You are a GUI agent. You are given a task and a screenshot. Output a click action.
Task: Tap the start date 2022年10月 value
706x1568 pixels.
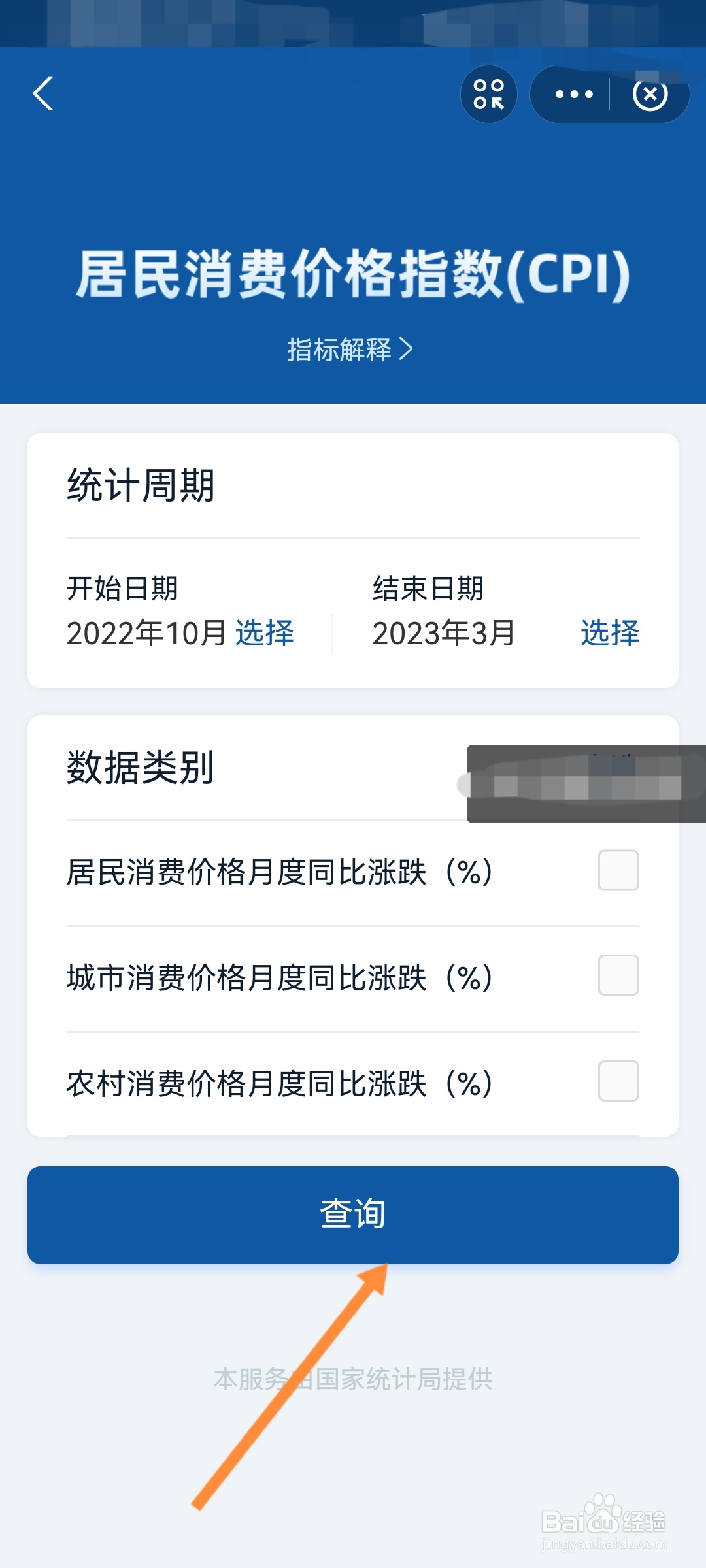pos(146,633)
